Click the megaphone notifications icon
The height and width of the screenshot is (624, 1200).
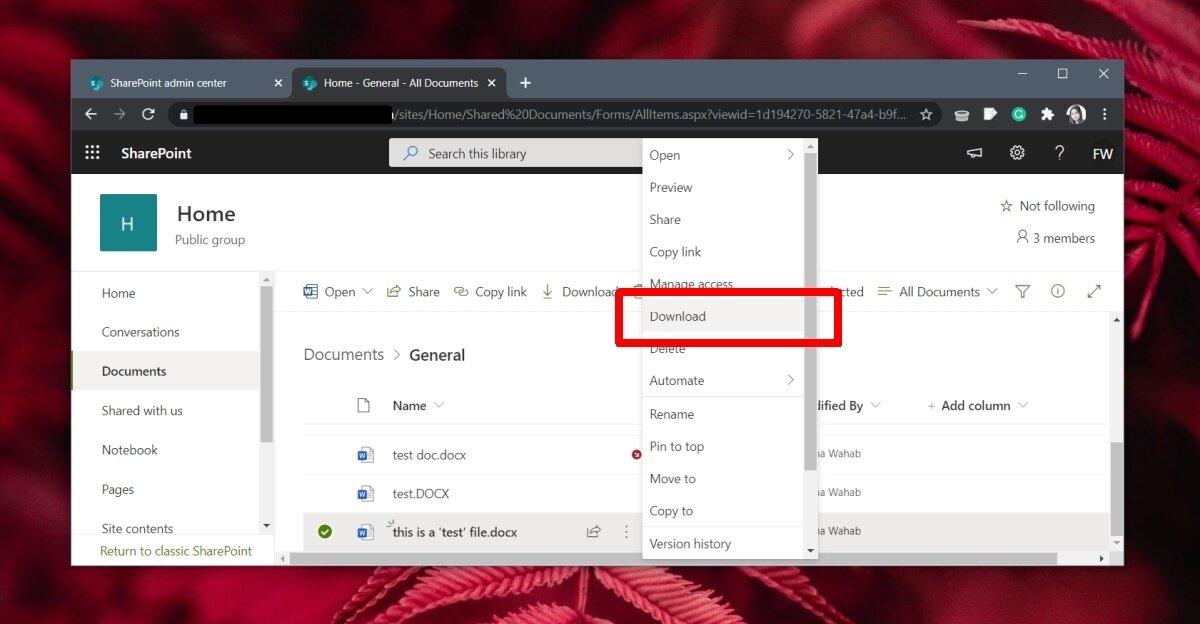point(974,153)
